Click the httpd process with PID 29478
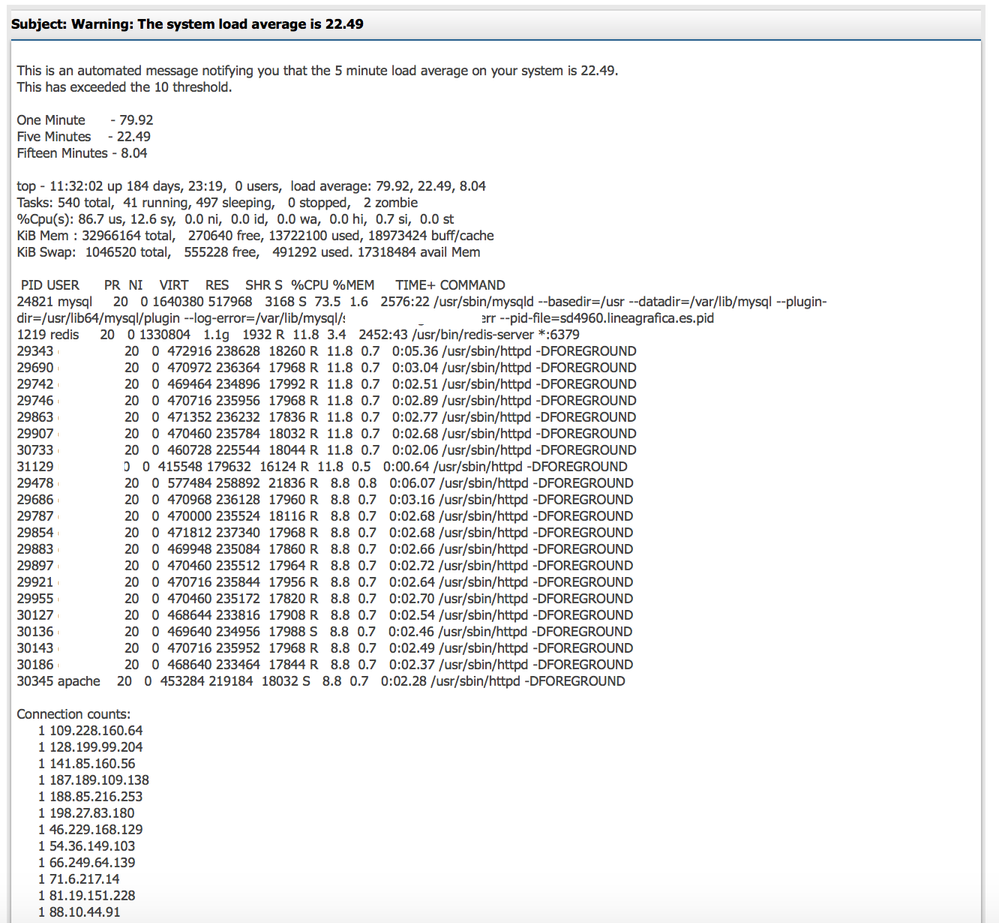 point(37,483)
